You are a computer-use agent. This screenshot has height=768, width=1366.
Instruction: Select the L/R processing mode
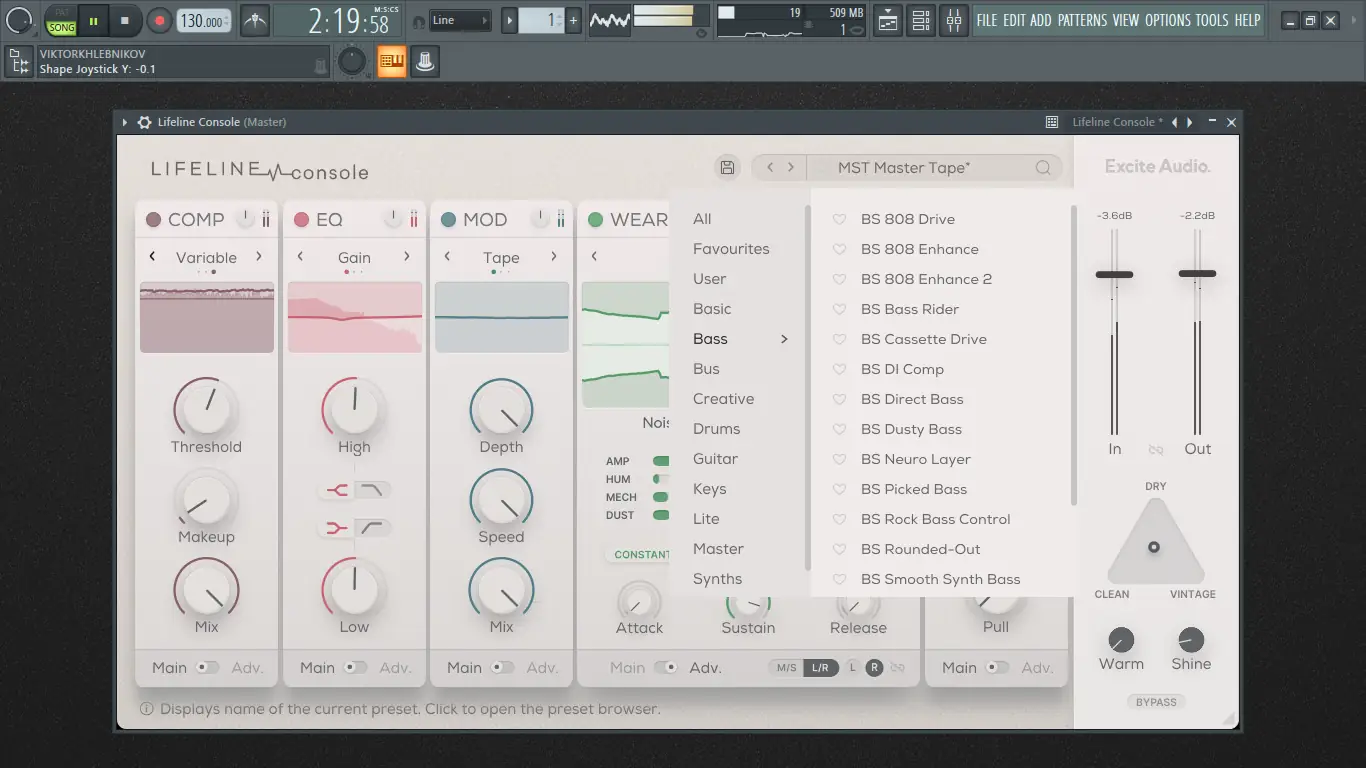coord(820,668)
